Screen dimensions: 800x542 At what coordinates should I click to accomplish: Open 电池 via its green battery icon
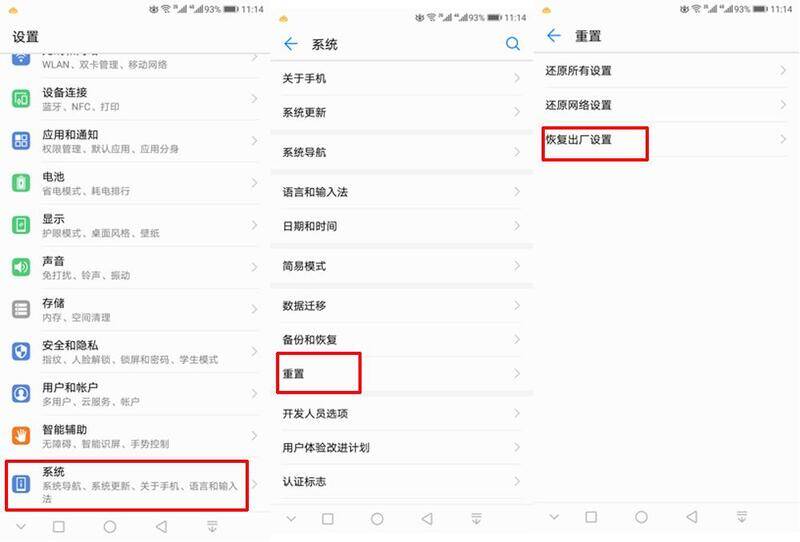pyautogui.click(x=21, y=183)
